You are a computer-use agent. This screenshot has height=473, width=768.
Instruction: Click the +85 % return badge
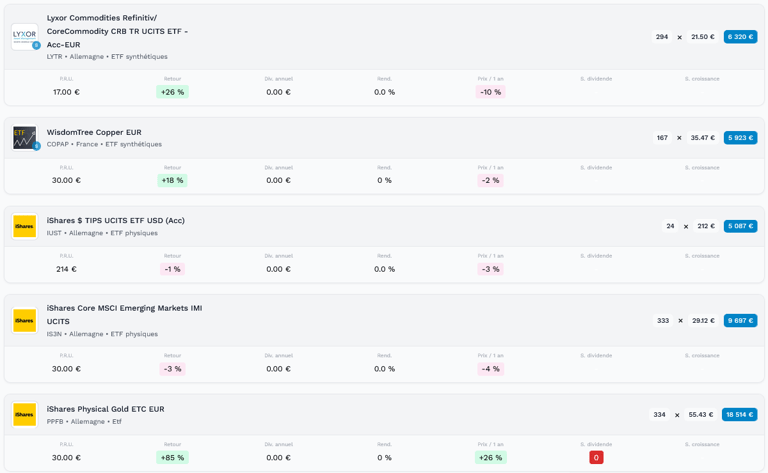172,458
